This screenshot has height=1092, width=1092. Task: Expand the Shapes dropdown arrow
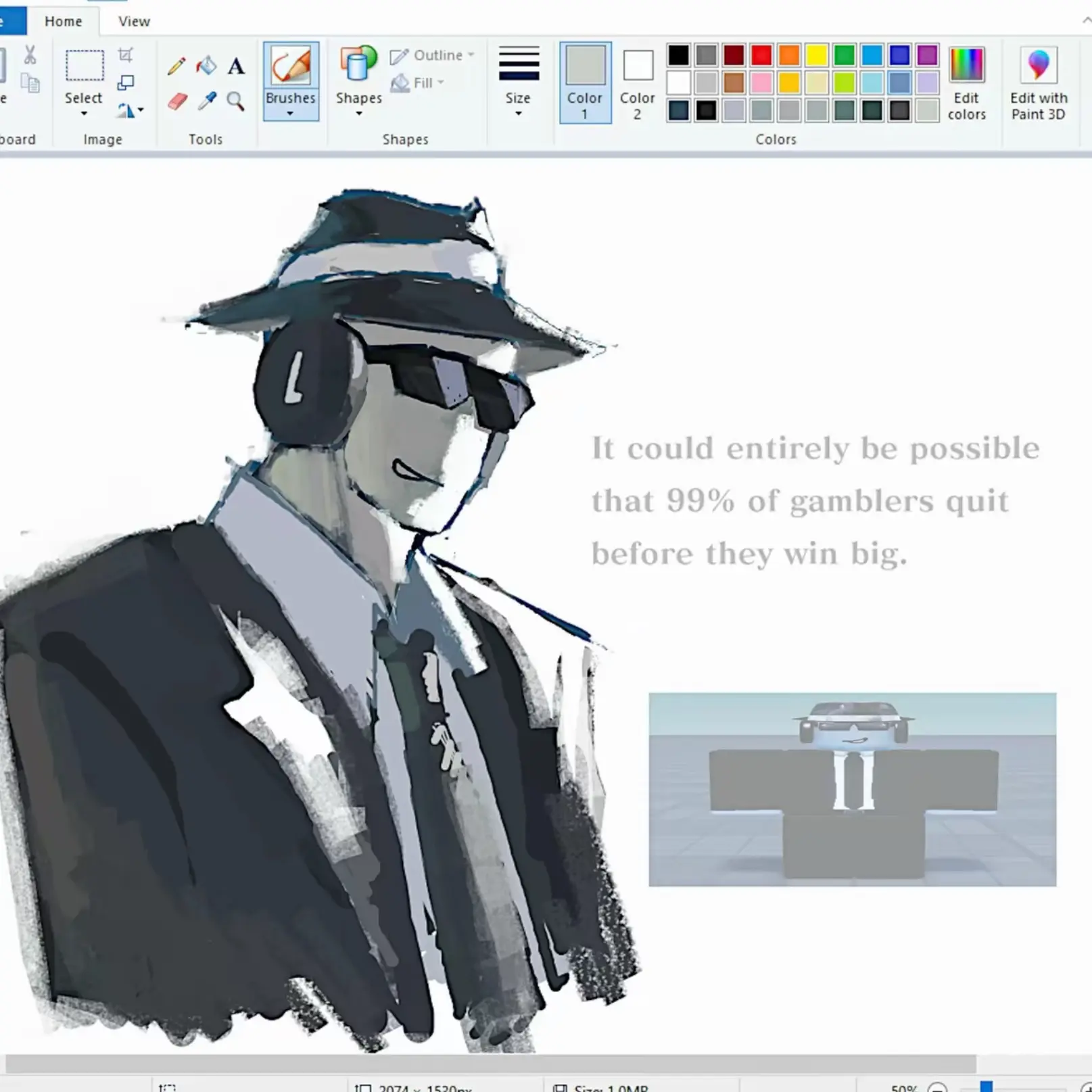click(x=359, y=114)
